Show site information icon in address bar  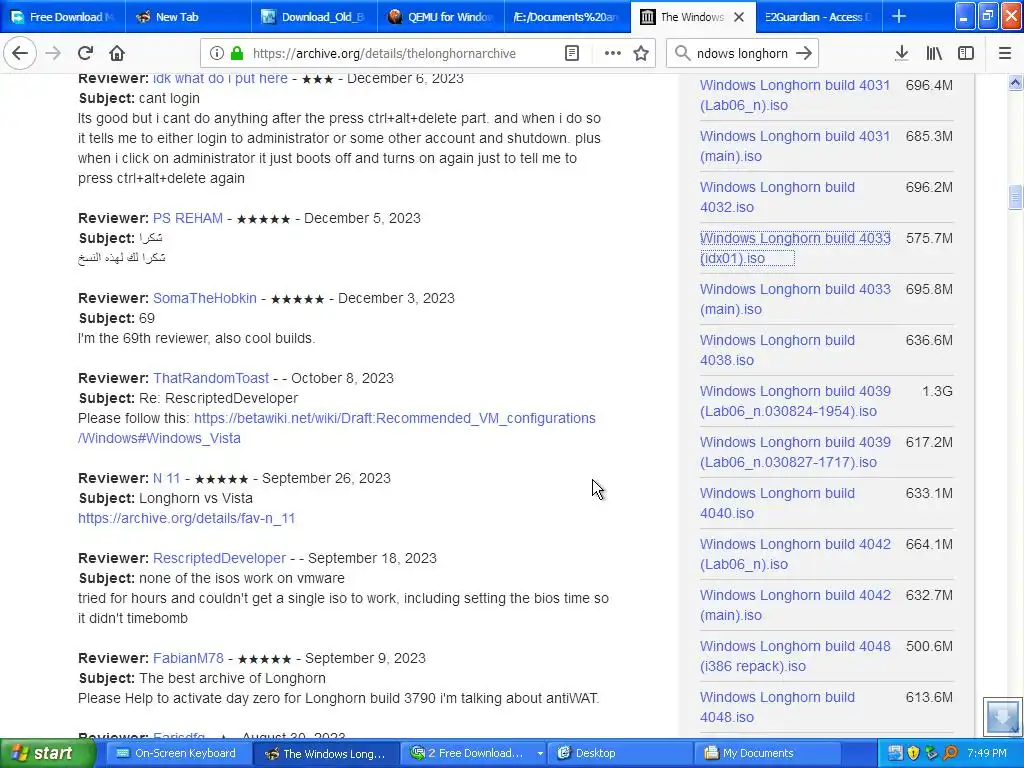coord(217,54)
